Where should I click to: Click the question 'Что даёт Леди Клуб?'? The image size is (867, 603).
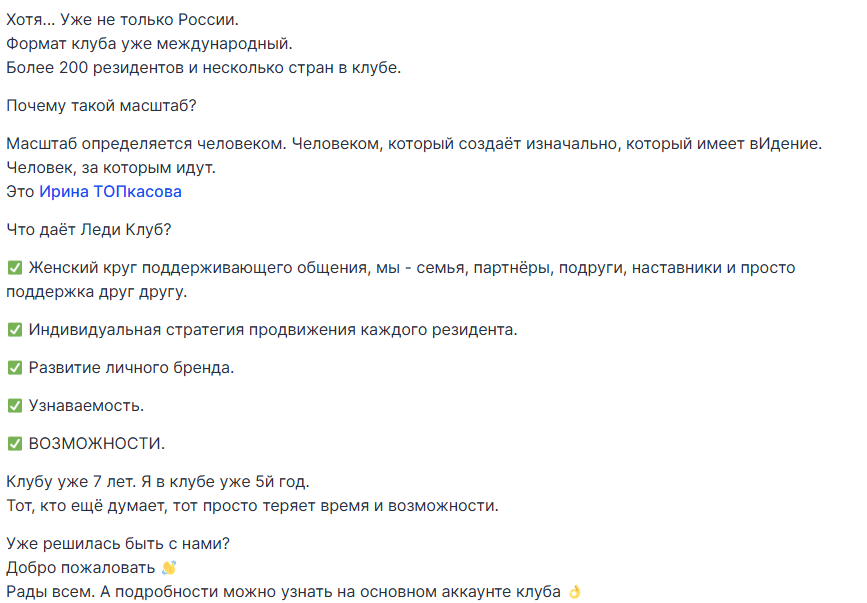[x=89, y=229]
